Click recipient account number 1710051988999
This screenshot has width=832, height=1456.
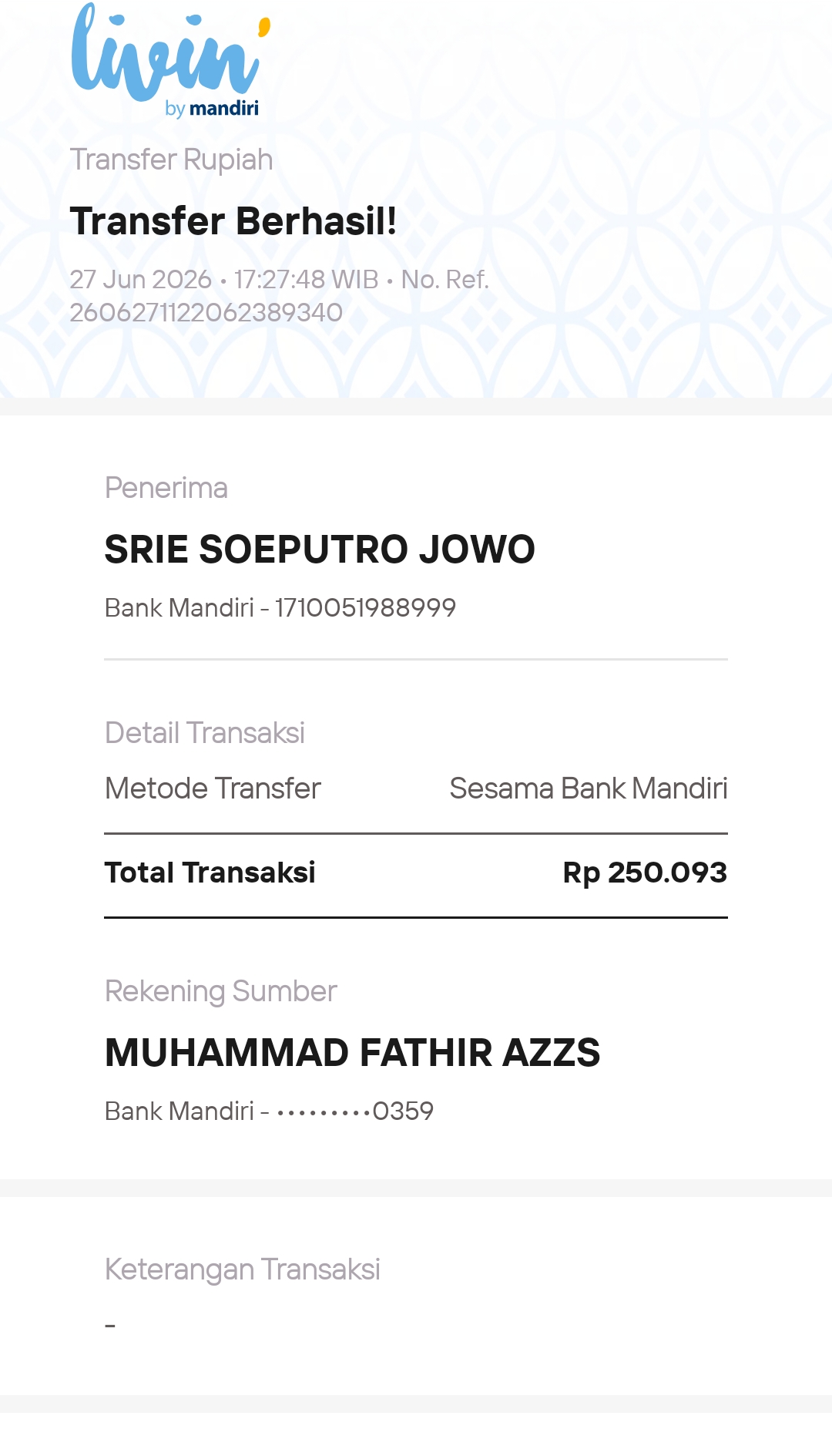tap(365, 608)
